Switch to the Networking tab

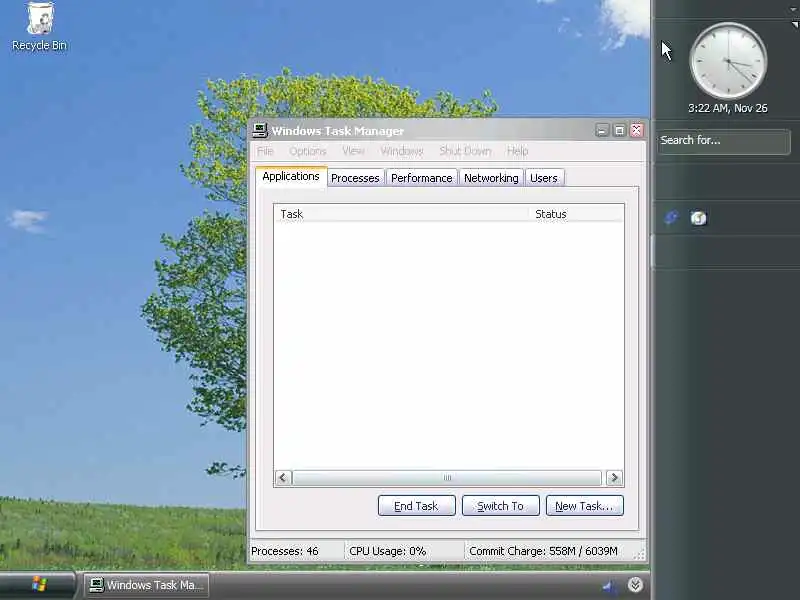(491, 178)
